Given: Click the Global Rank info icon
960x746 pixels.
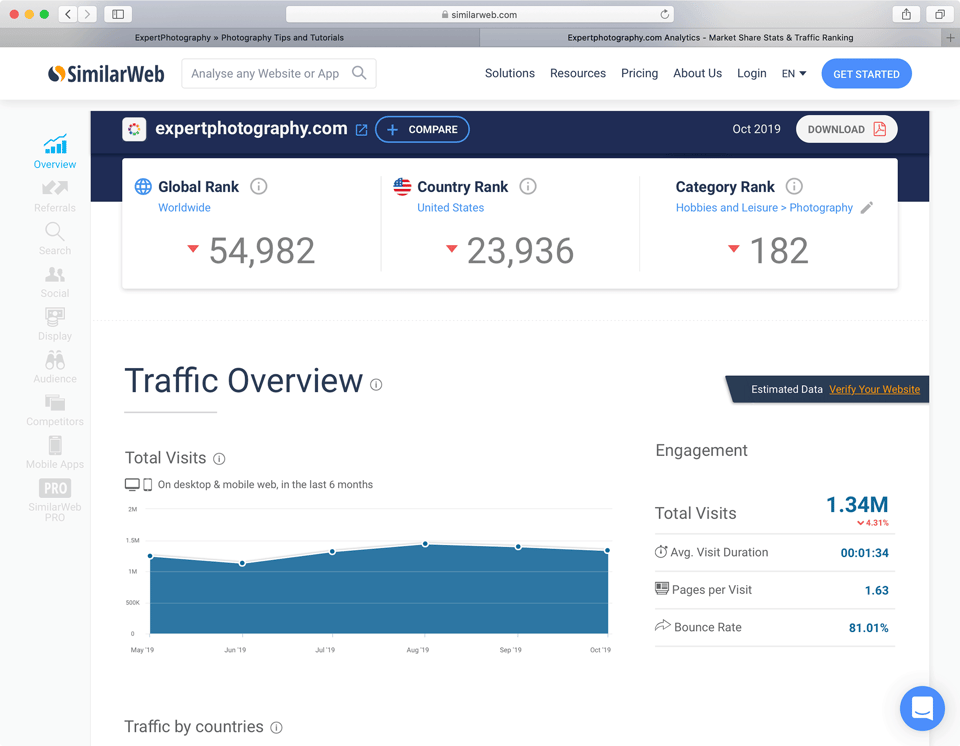Looking at the screenshot, I should click(x=258, y=186).
